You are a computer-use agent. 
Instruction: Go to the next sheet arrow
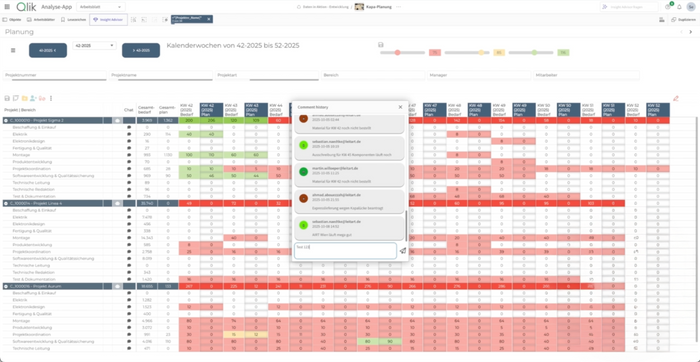pyautogui.click(x=692, y=32)
